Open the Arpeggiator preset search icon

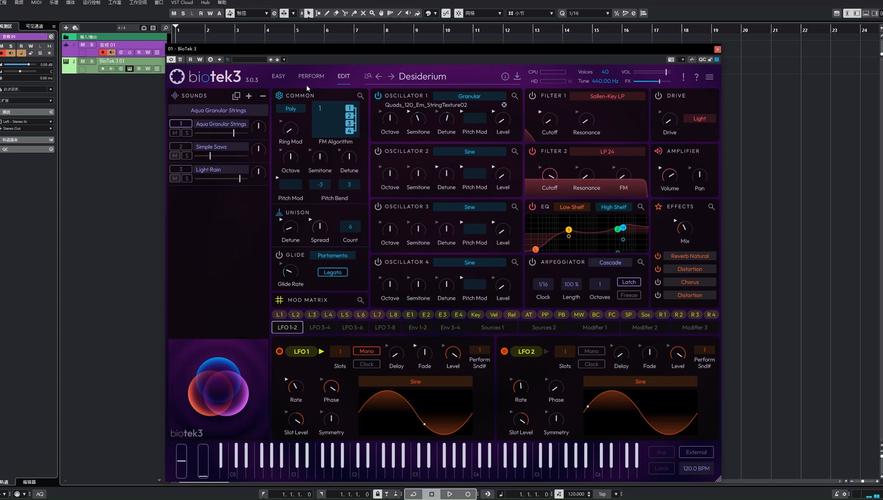(640, 262)
